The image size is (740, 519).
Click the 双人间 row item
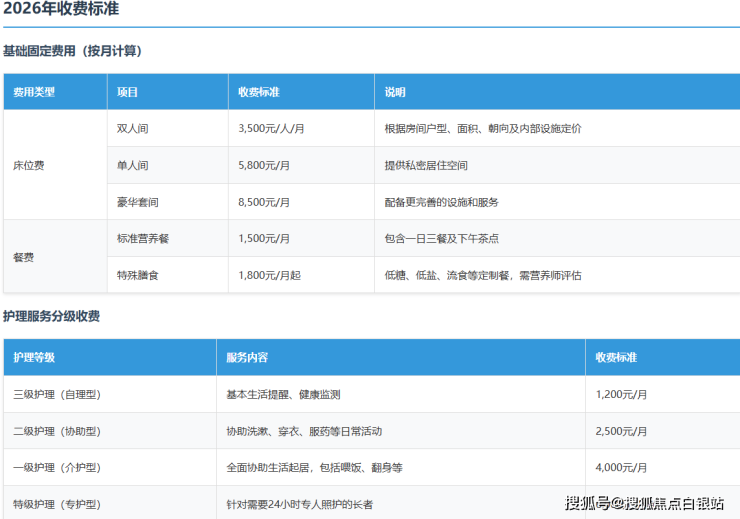click(x=133, y=129)
